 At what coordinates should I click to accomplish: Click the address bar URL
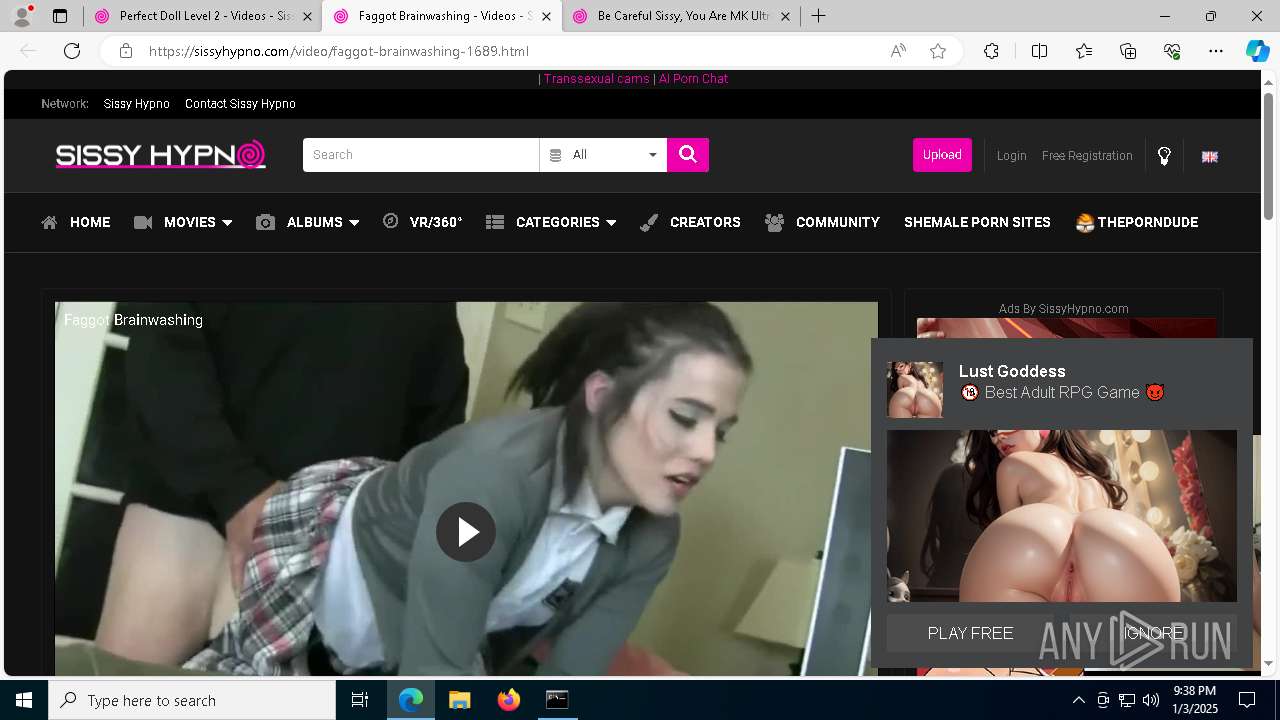pyautogui.click(x=339, y=51)
